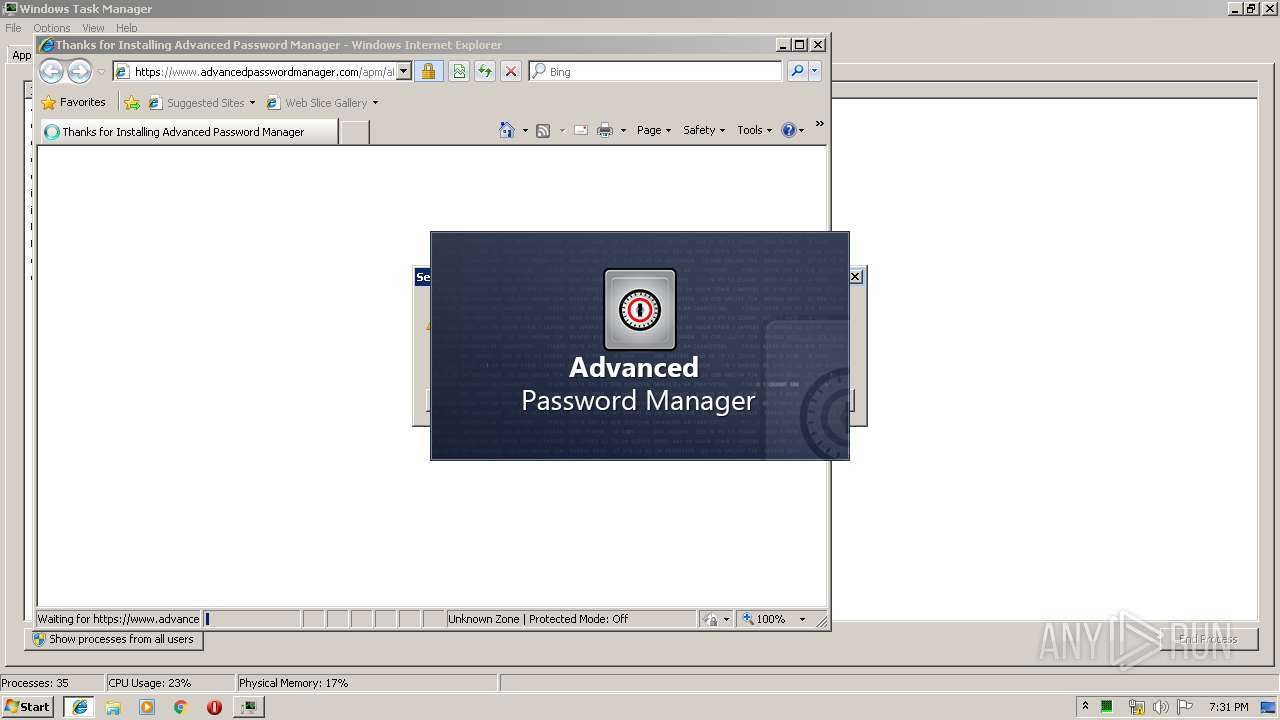Click Internet Explorer taskbar icon
Image resolution: width=1280 pixels, height=720 pixels.
[x=79, y=707]
